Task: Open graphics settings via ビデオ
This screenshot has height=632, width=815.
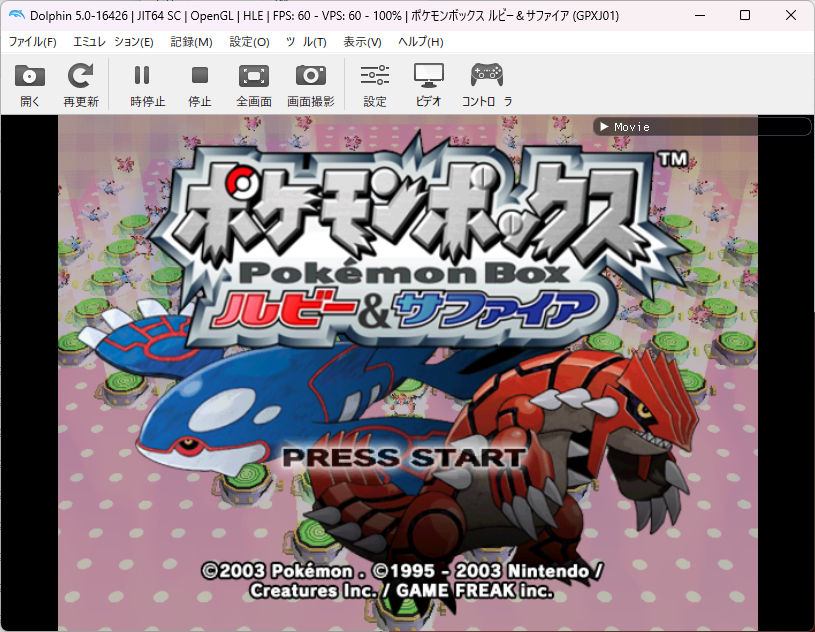Action: (428, 85)
